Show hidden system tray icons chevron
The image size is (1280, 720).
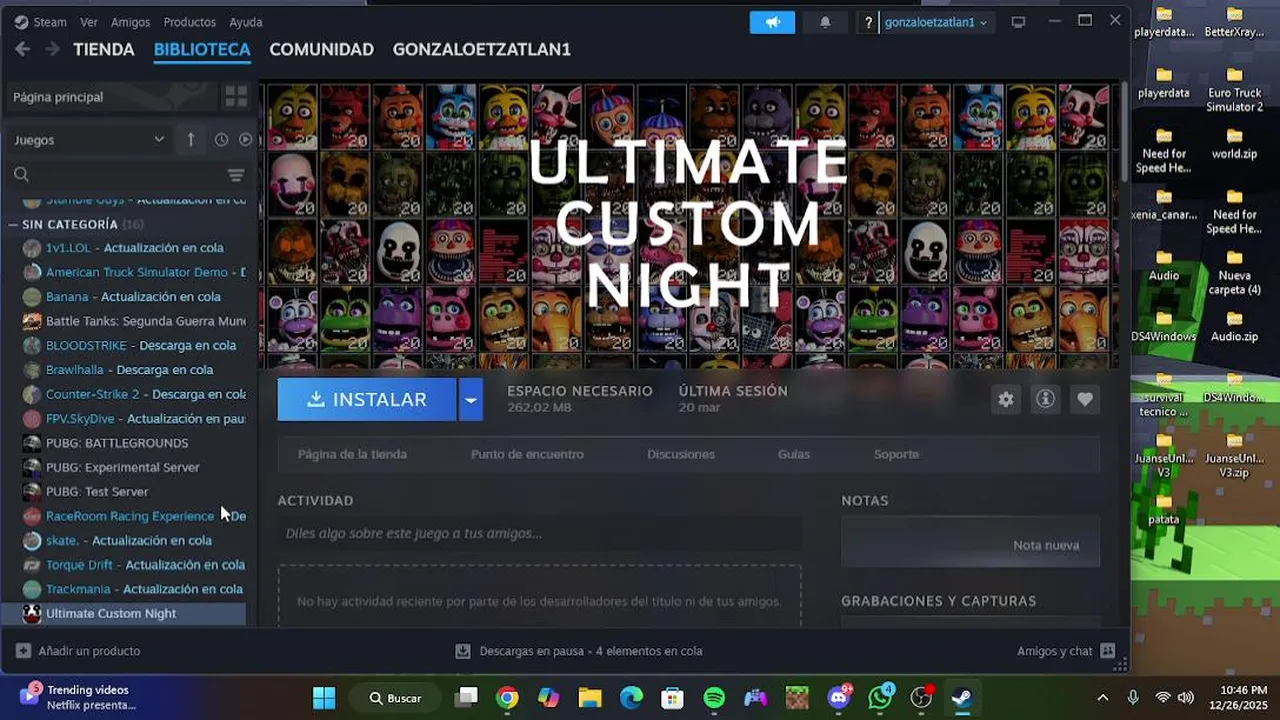pyautogui.click(x=1103, y=698)
